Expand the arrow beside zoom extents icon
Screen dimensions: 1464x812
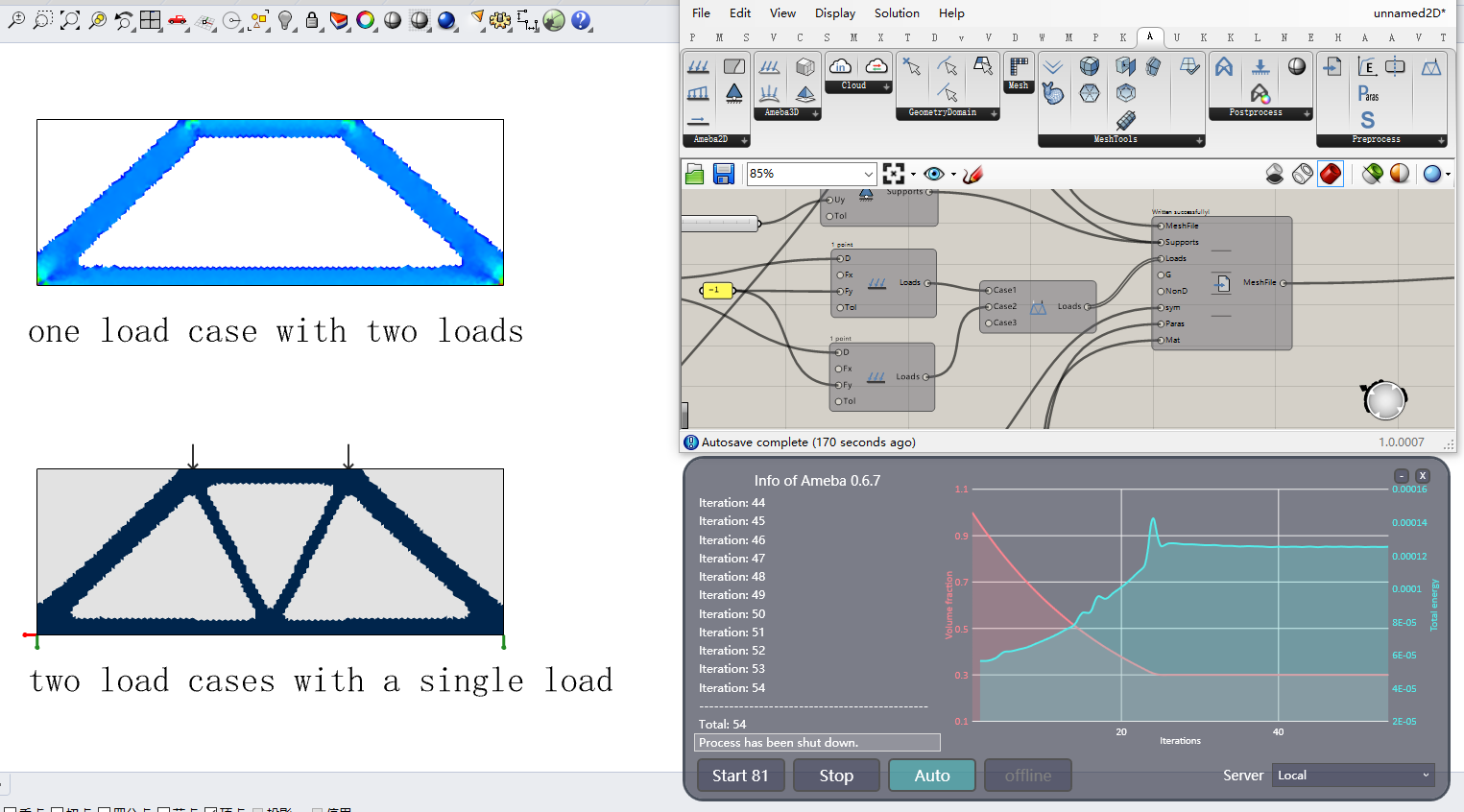[913, 175]
